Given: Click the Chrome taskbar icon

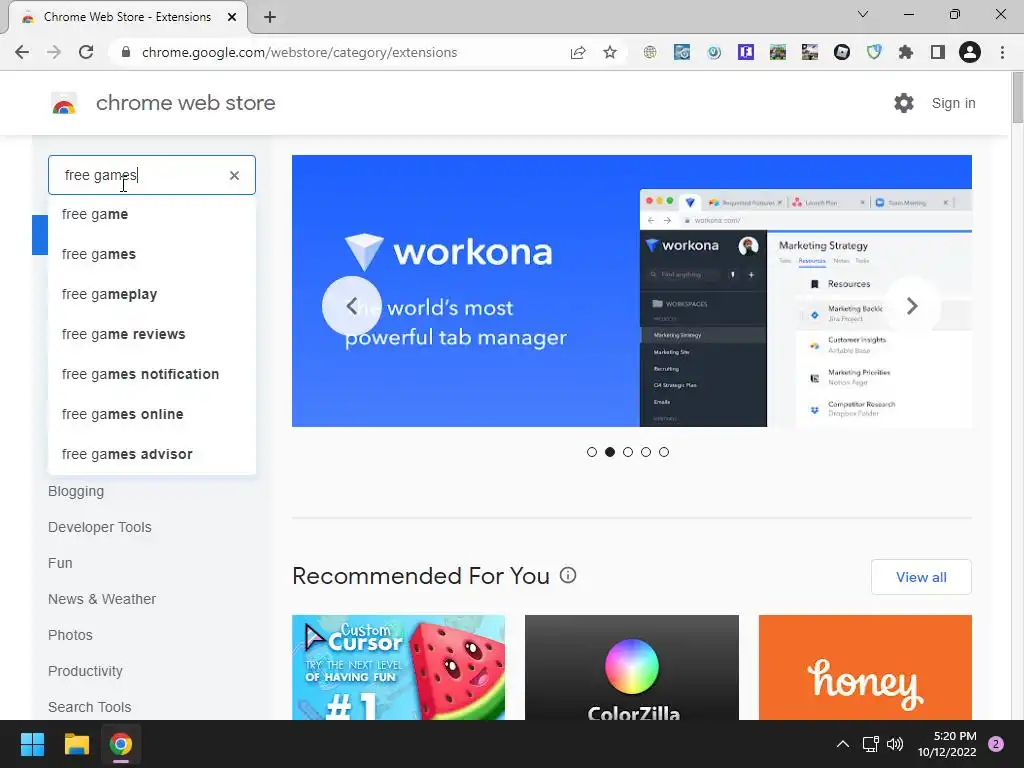Looking at the screenshot, I should pyautogui.click(x=120, y=744).
